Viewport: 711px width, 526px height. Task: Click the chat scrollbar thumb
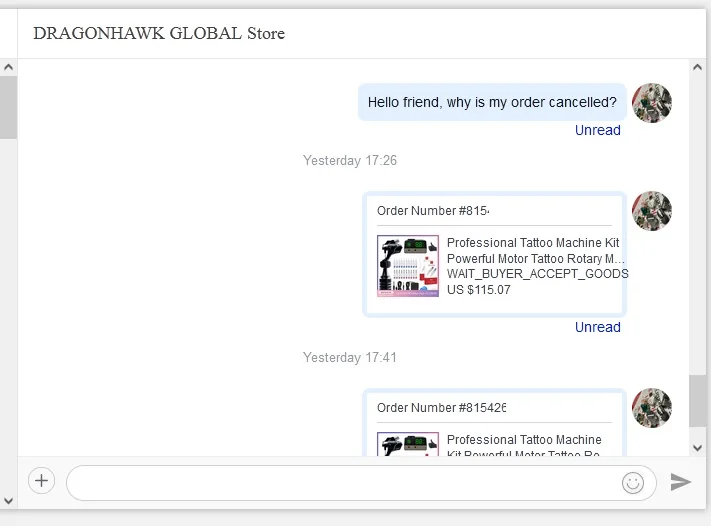tap(697, 401)
